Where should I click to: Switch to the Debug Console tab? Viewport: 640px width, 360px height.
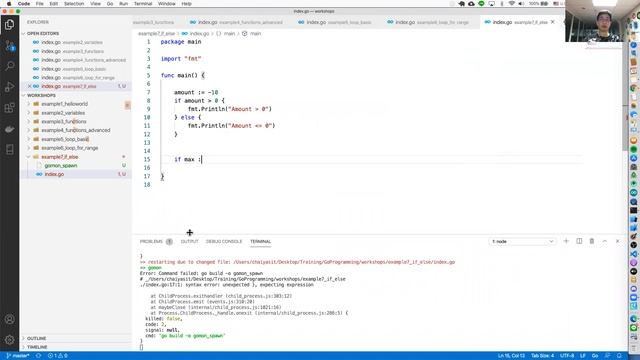pyautogui.click(x=224, y=242)
